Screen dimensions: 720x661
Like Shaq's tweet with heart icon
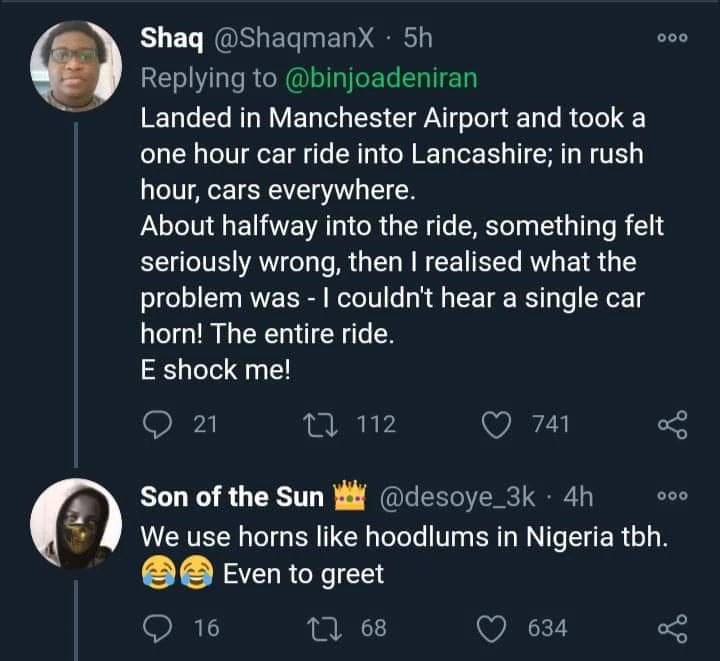point(496,425)
